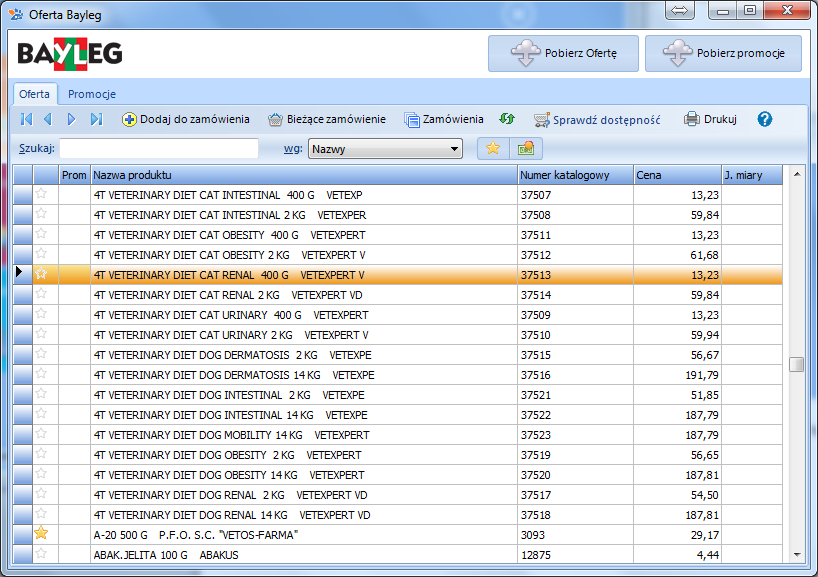Screen dimensions: 818x577
Task: Toggle favorite star for CAT OBESITY 400 G
Action: pyautogui.click(x=41, y=234)
